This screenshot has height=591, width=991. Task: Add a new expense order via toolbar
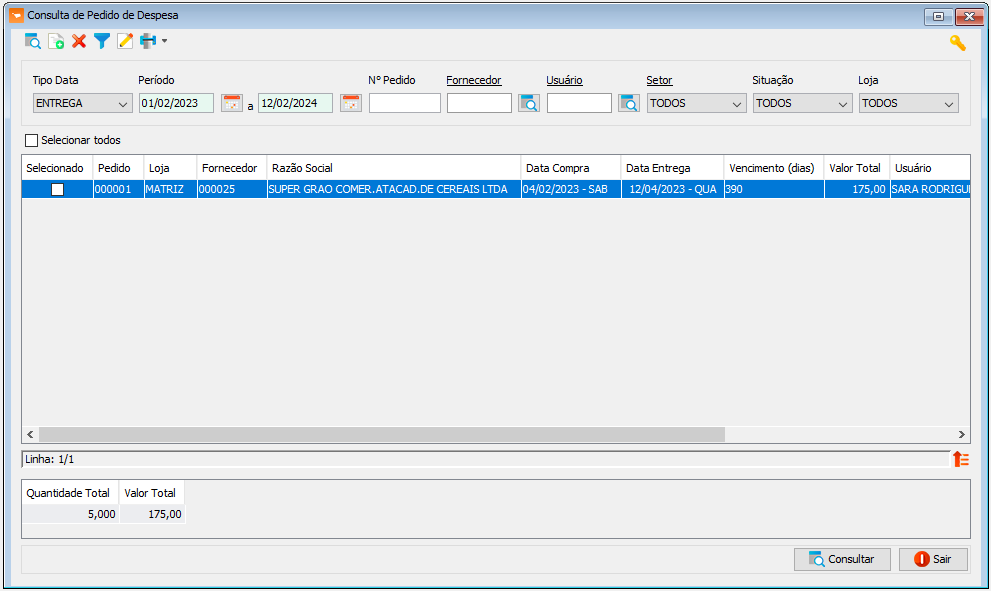(x=56, y=42)
